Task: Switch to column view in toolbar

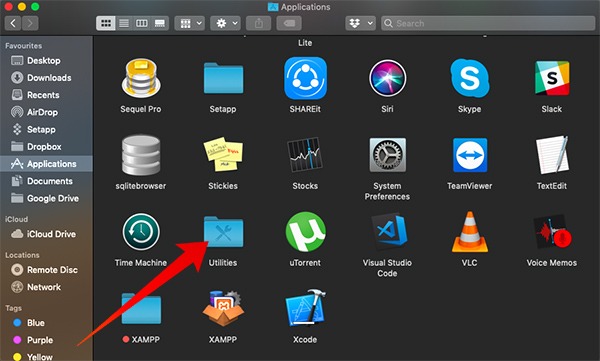Action: pyautogui.click(x=142, y=23)
